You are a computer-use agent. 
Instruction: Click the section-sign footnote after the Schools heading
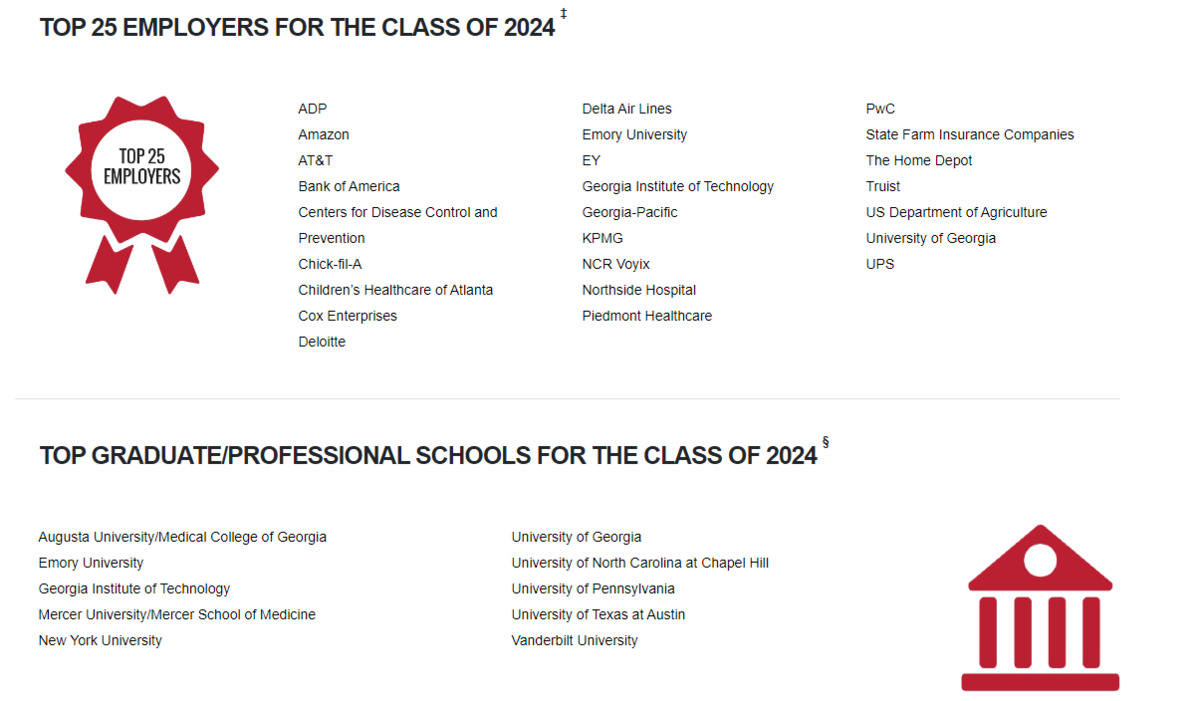(826, 442)
